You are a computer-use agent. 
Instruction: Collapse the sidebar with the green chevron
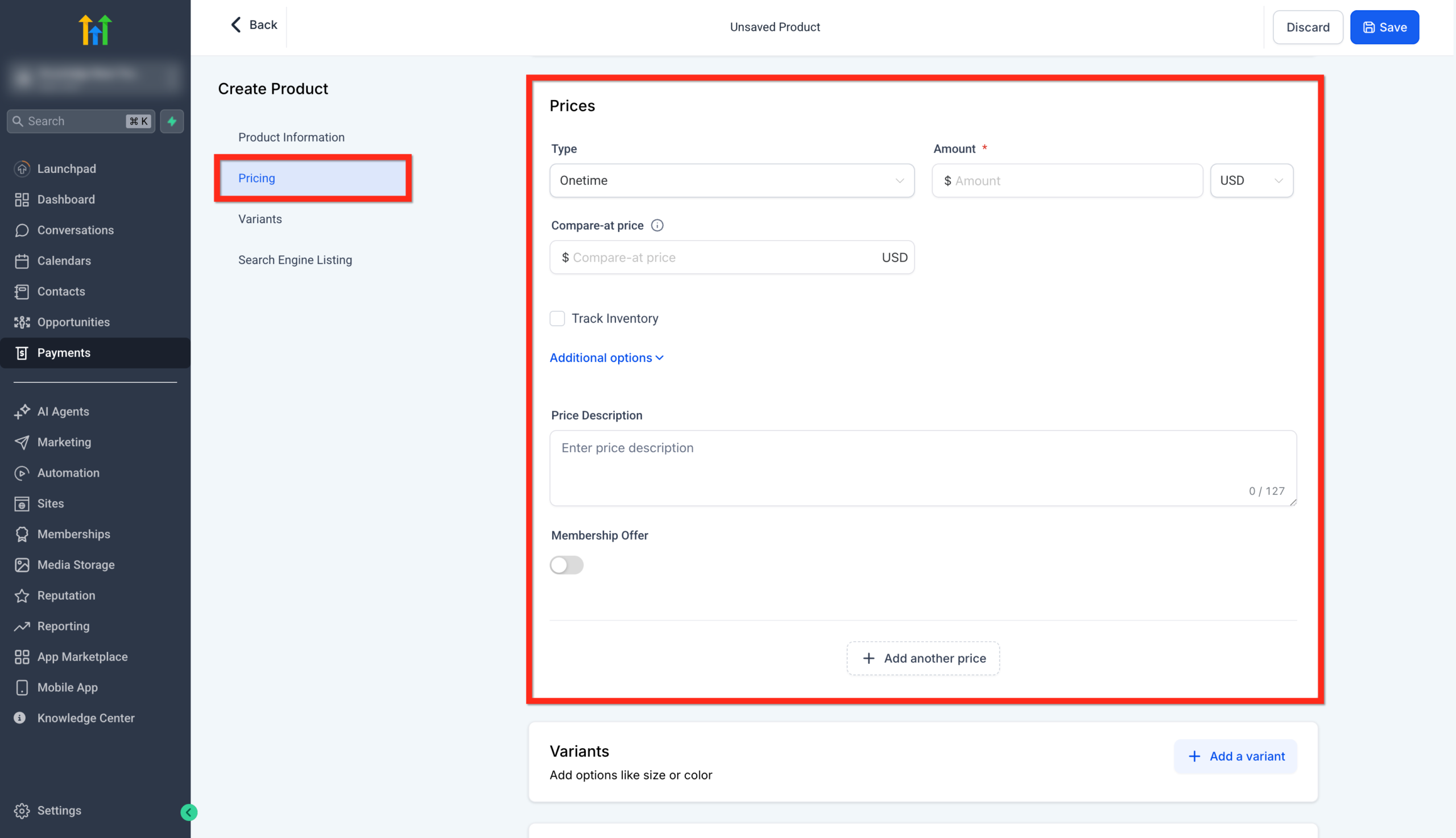point(189,812)
